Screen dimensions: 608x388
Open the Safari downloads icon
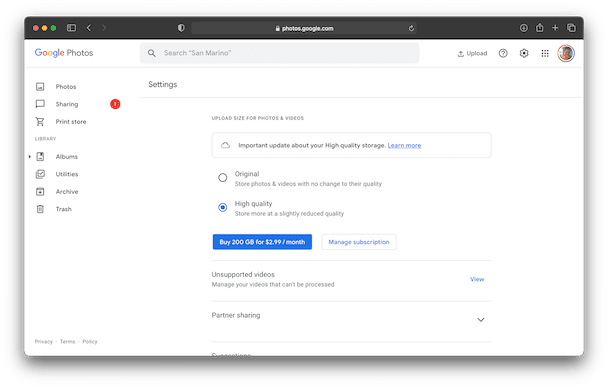pos(523,28)
